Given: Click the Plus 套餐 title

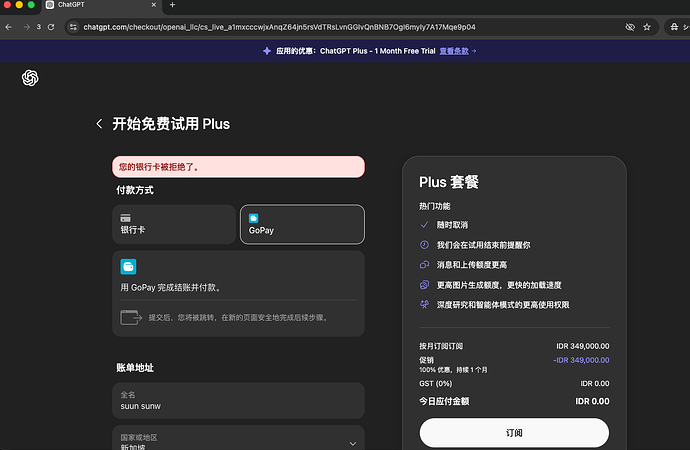Looking at the screenshot, I should tap(449, 182).
